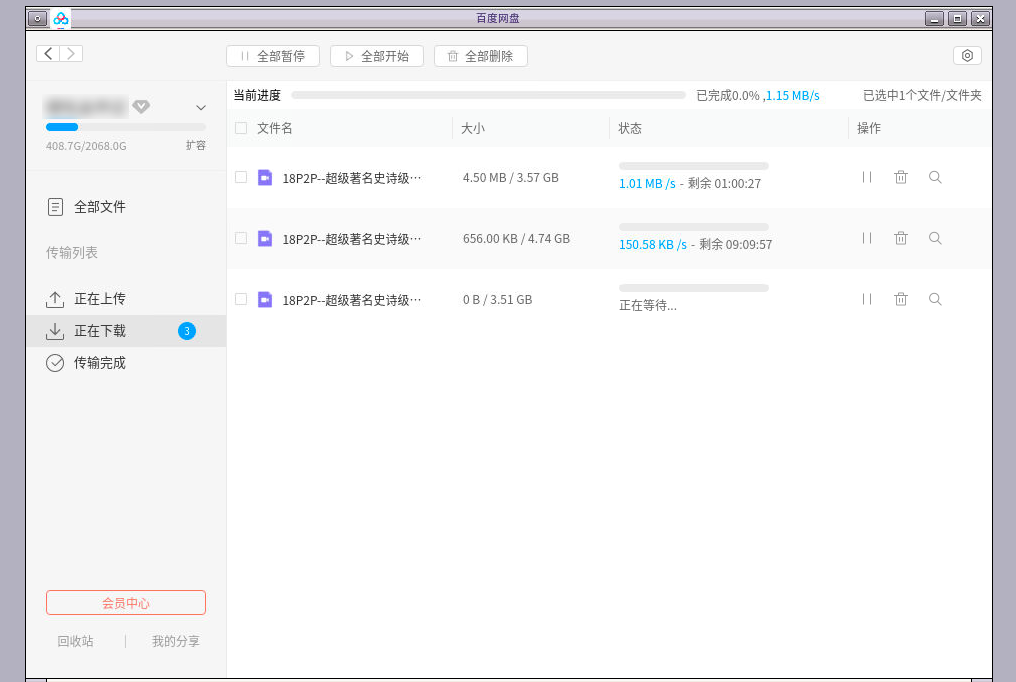Pause the 4.74 GB download

pos(867,238)
